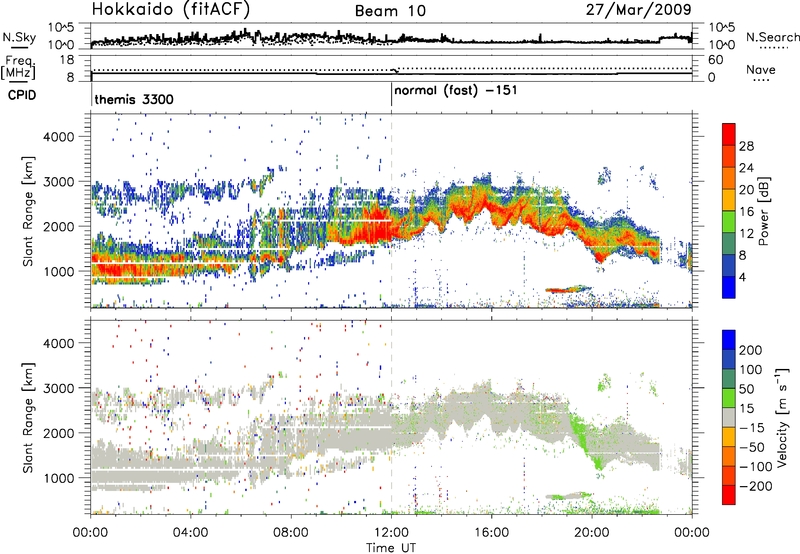This screenshot has width=800, height=554.
Task: Click the dashed 12:00 line in power panel
Action: click(x=391, y=211)
